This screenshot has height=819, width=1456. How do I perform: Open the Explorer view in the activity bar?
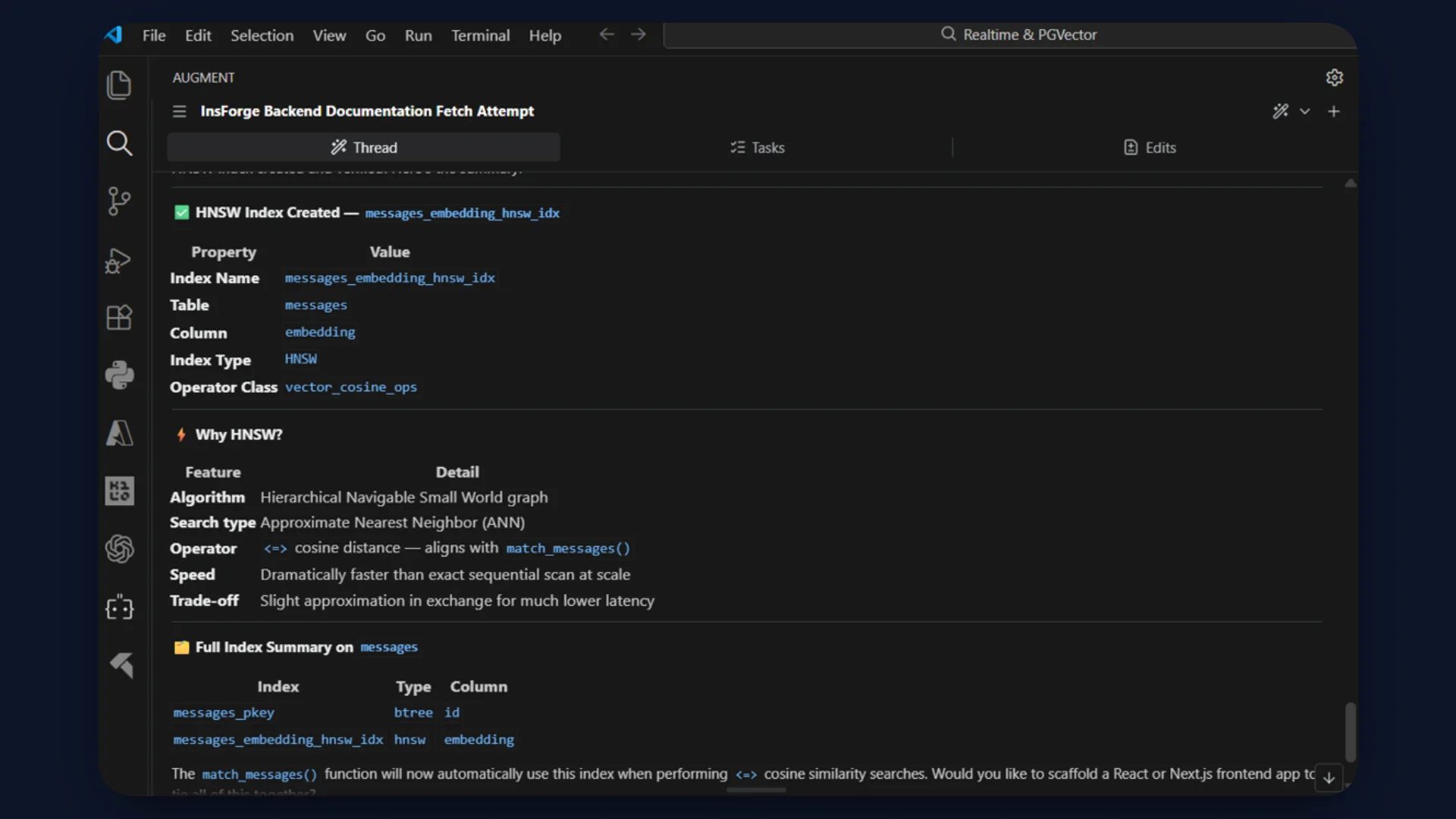(119, 85)
